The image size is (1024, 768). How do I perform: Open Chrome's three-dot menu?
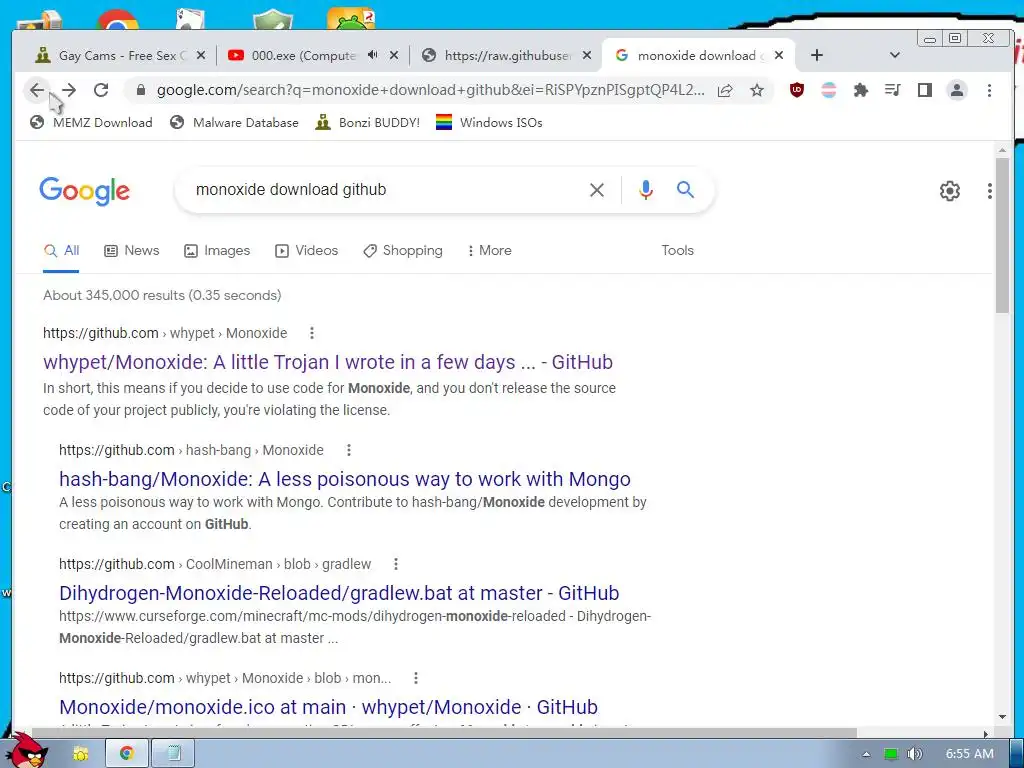(989, 90)
